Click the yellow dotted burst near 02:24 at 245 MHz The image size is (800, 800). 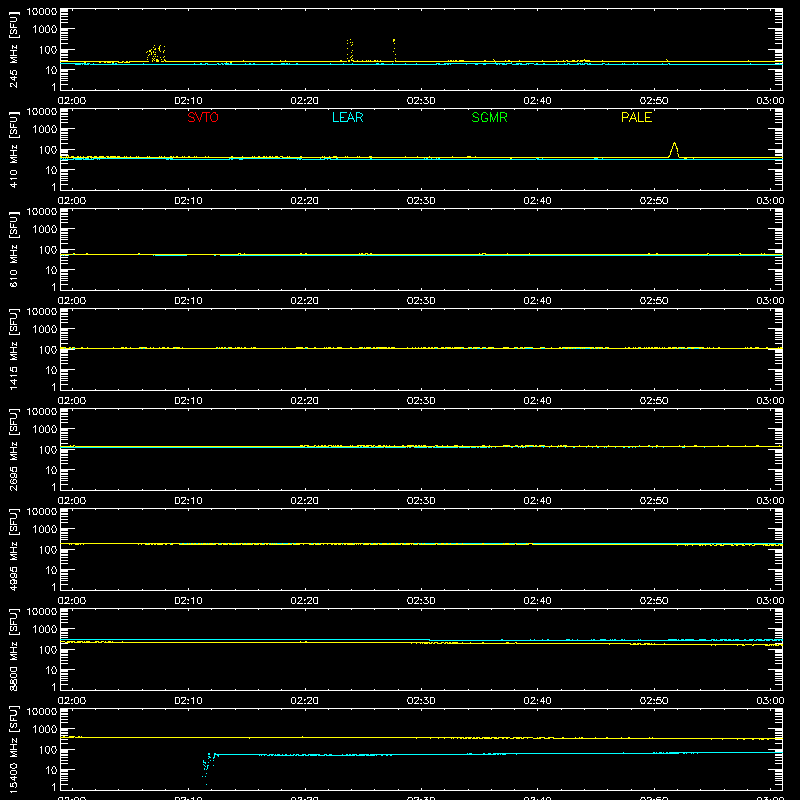(349, 50)
